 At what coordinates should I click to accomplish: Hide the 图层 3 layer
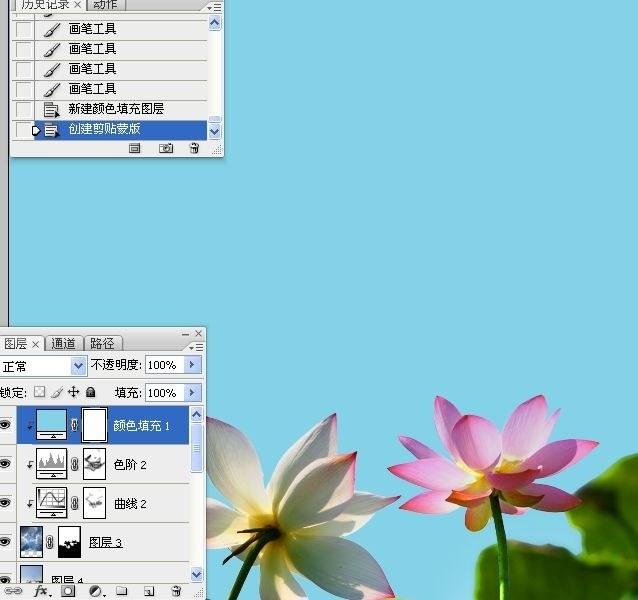pos(5,542)
